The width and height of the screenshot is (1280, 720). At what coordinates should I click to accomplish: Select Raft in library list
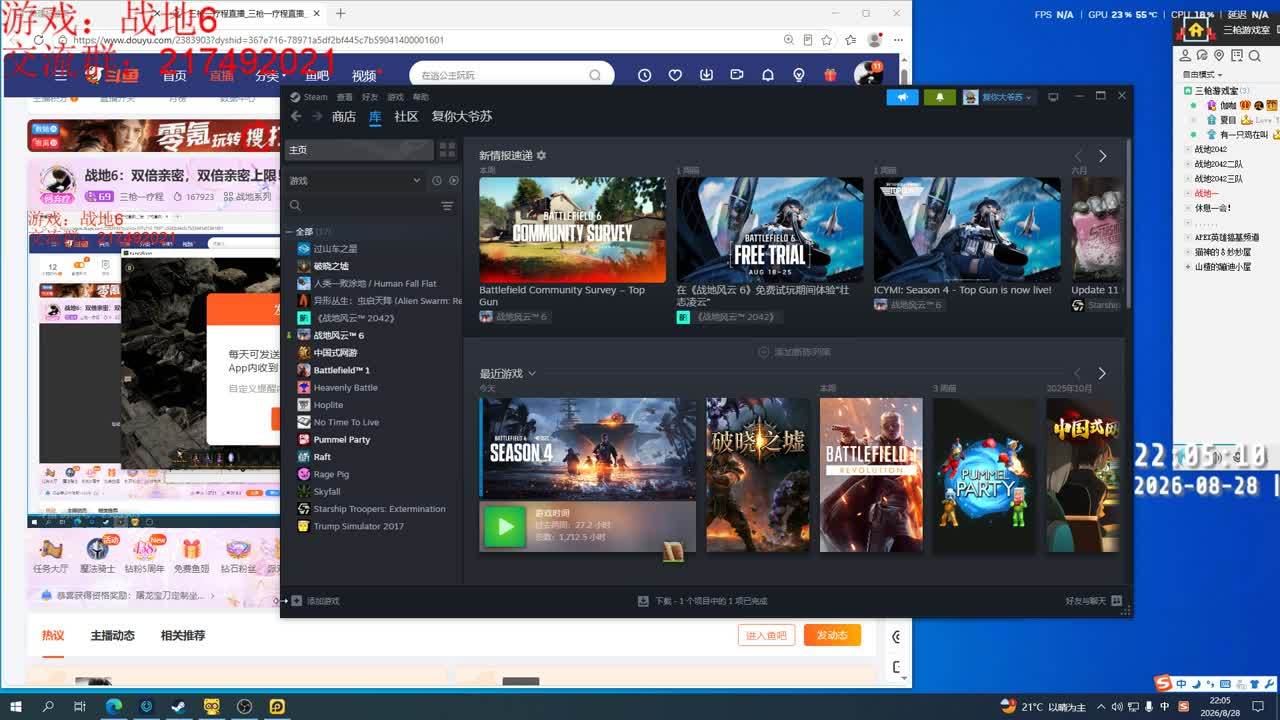pos(322,457)
